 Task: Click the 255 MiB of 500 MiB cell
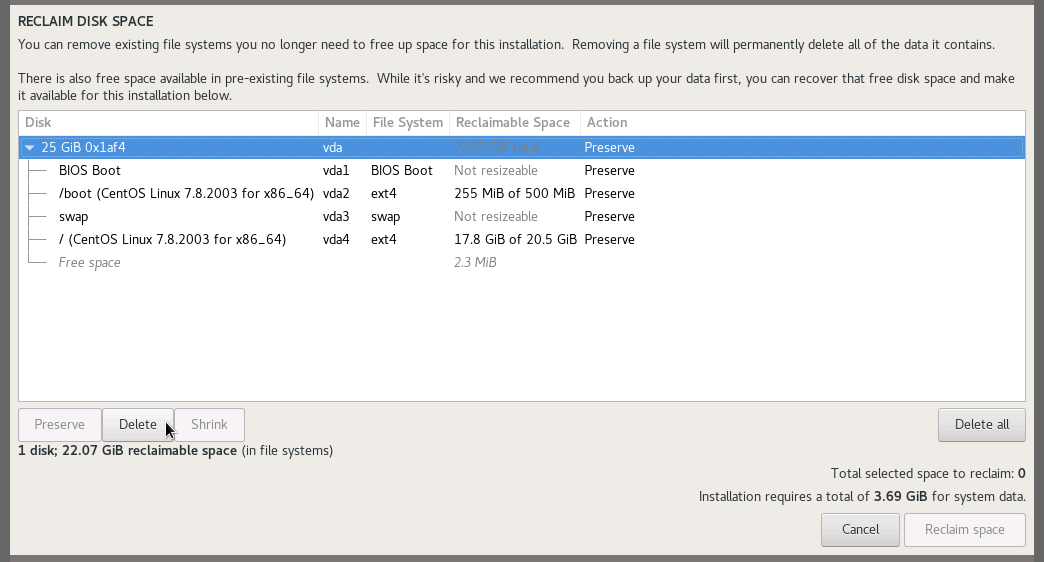(x=514, y=194)
